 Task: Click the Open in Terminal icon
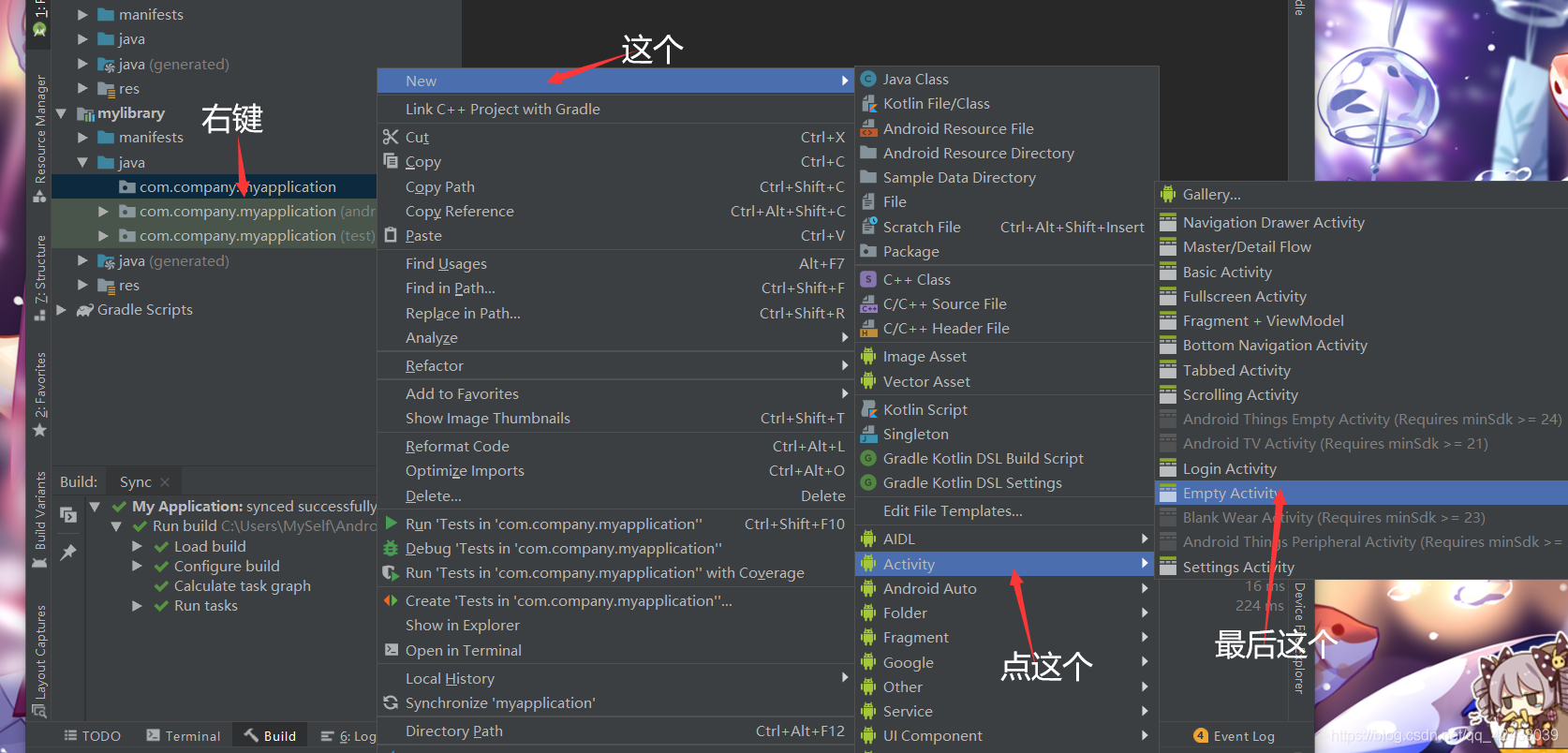tap(391, 650)
